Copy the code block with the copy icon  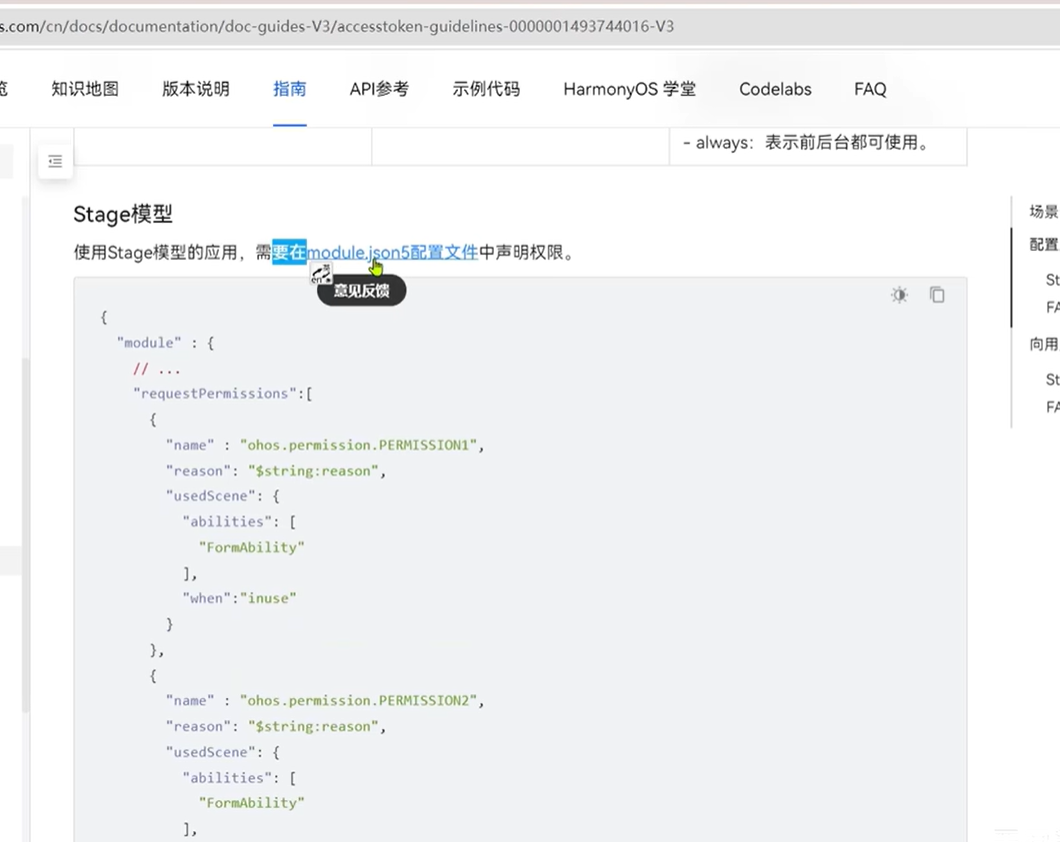click(937, 295)
